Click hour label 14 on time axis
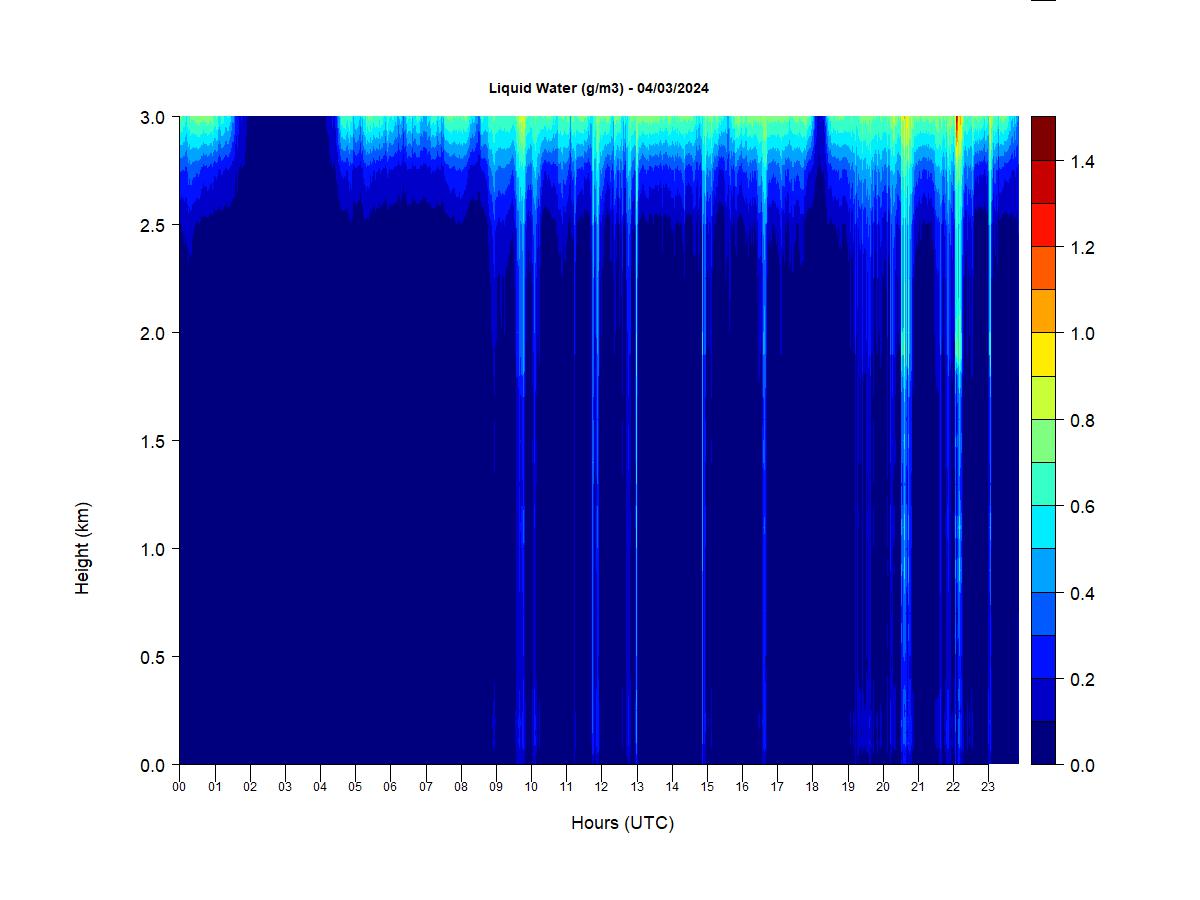1200x900 pixels. [672, 787]
